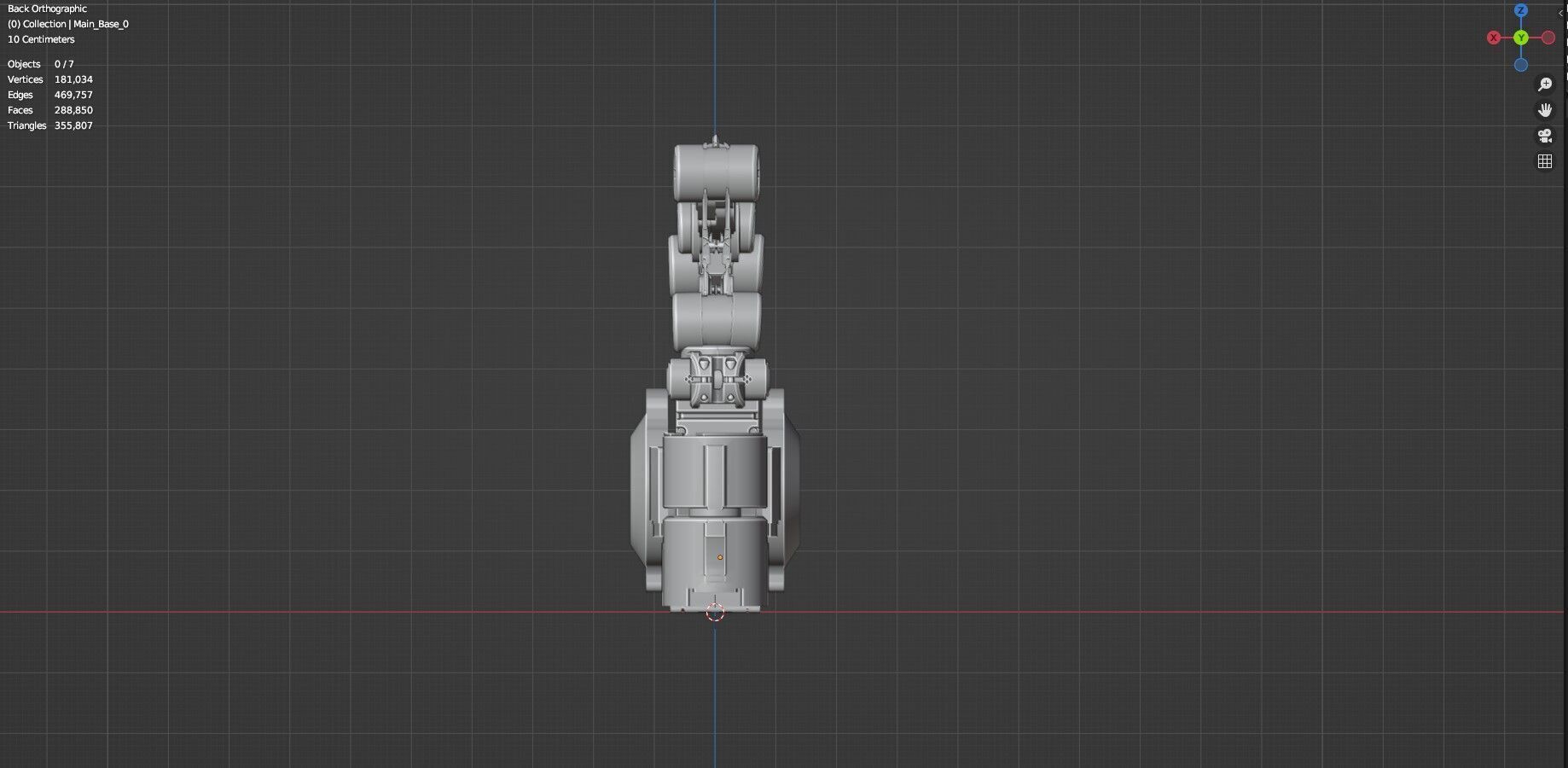Click the unlabeled negative Z gizmo circle
1568x768 pixels.
click(x=1521, y=65)
